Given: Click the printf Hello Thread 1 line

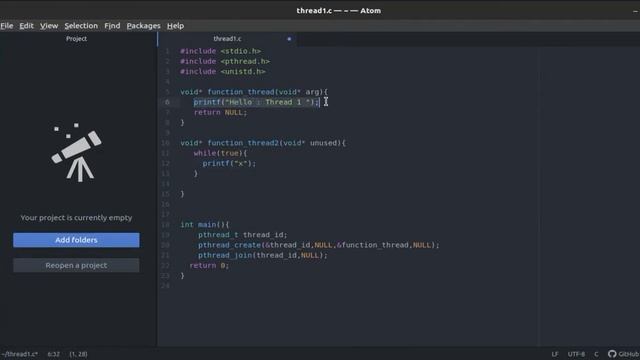Looking at the screenshot, I should (x=256, y=102).
